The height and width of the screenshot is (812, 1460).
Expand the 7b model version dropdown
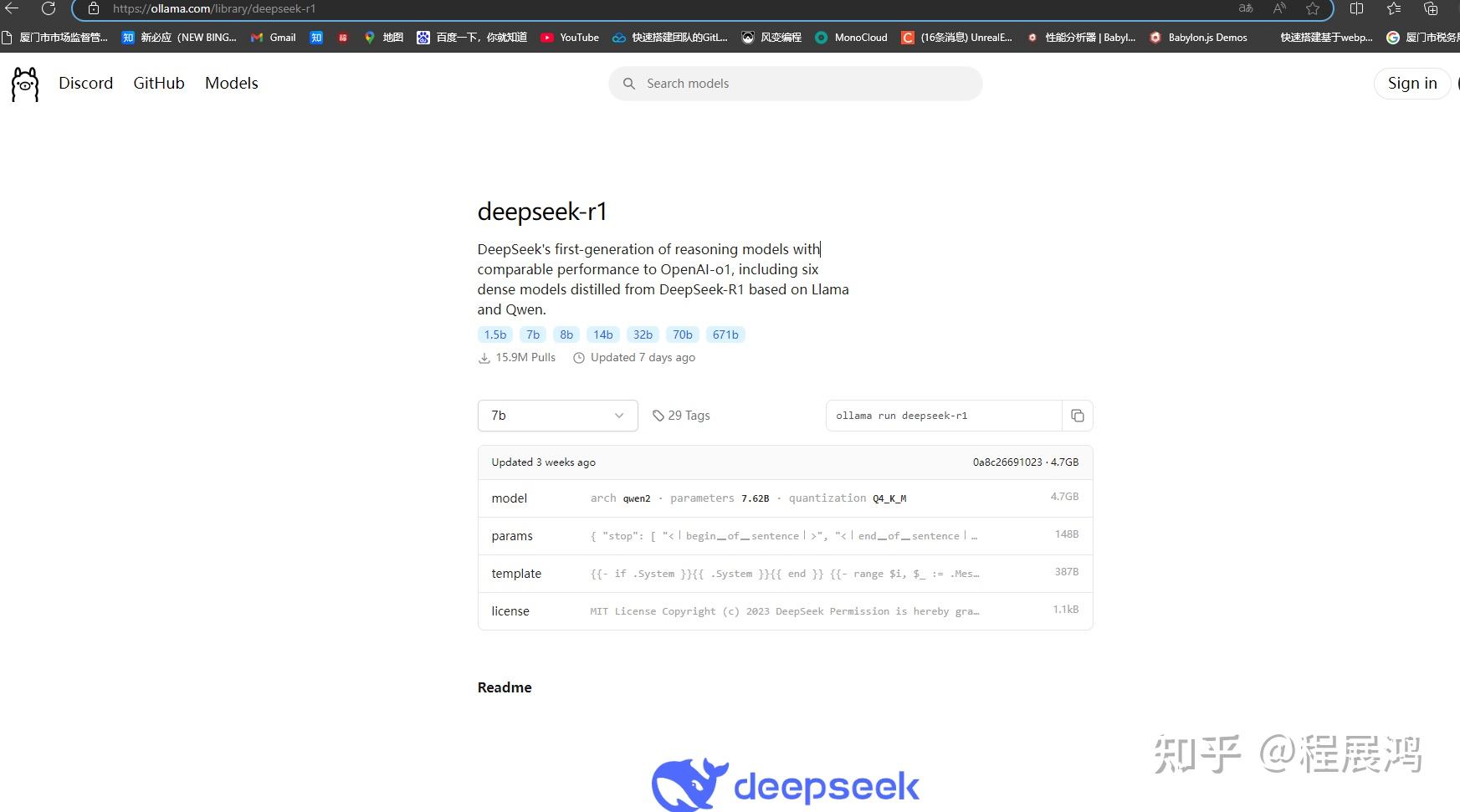557,415
